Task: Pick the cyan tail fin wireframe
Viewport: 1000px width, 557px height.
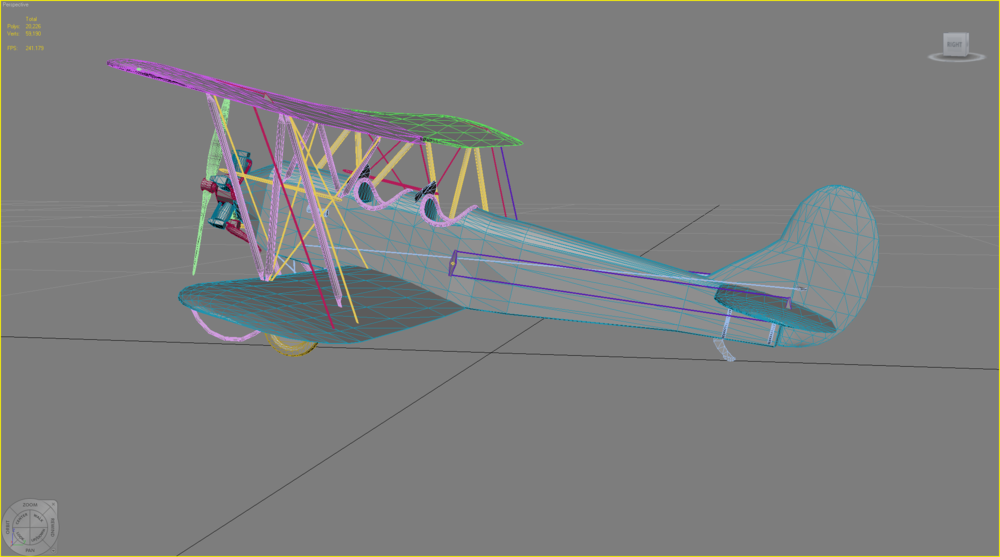Action: coord(829,255)
